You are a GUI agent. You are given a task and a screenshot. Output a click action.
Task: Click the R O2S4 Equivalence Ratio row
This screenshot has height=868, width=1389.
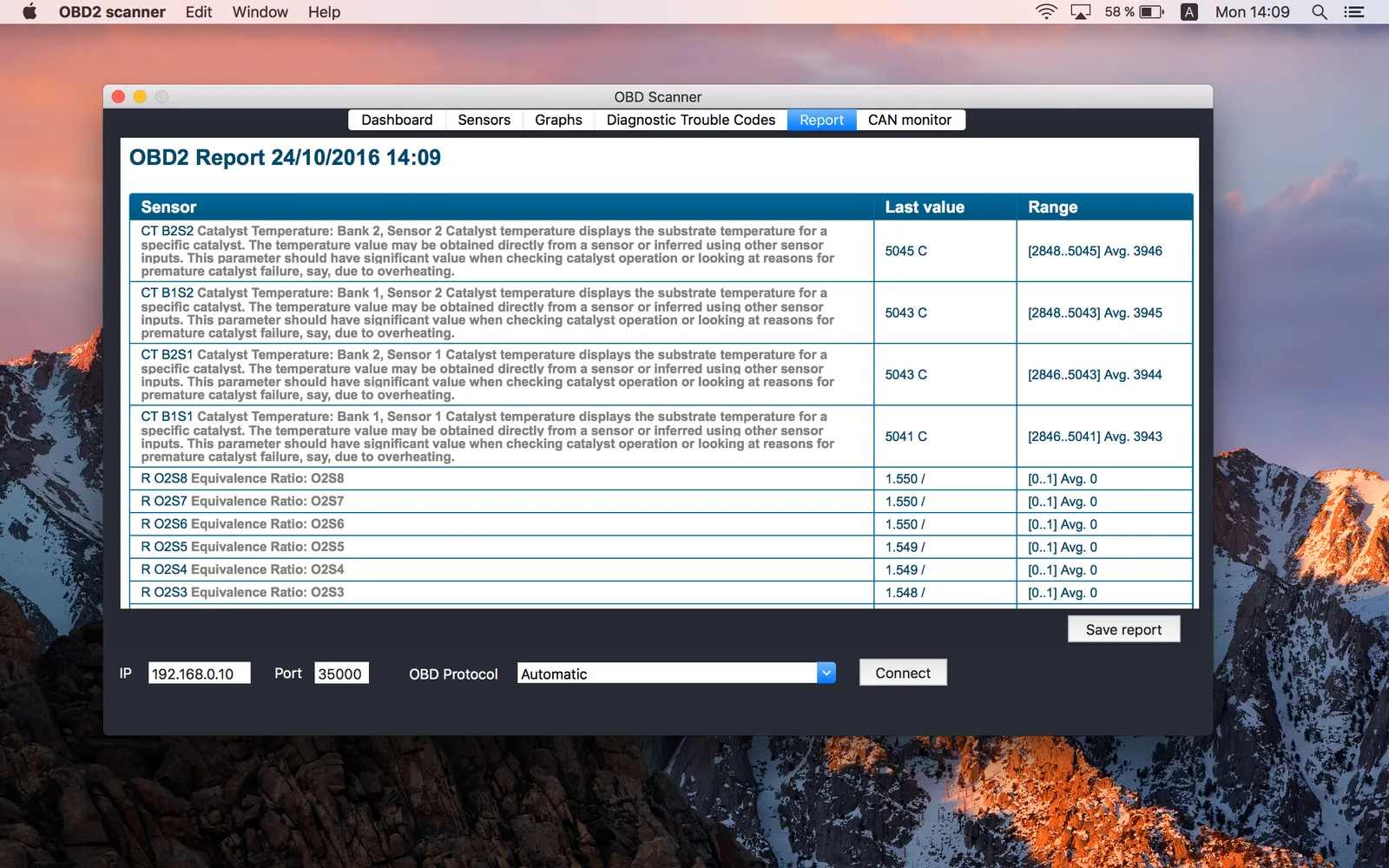tap(661, 569)
